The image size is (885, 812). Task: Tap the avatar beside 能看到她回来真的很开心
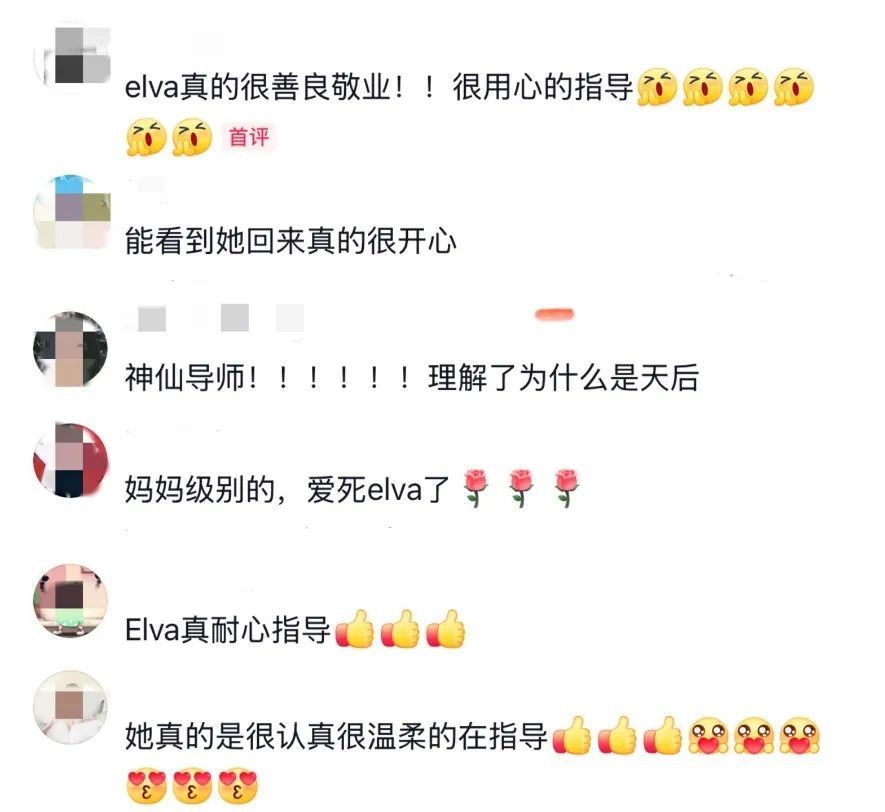click(x=72, y=212)
